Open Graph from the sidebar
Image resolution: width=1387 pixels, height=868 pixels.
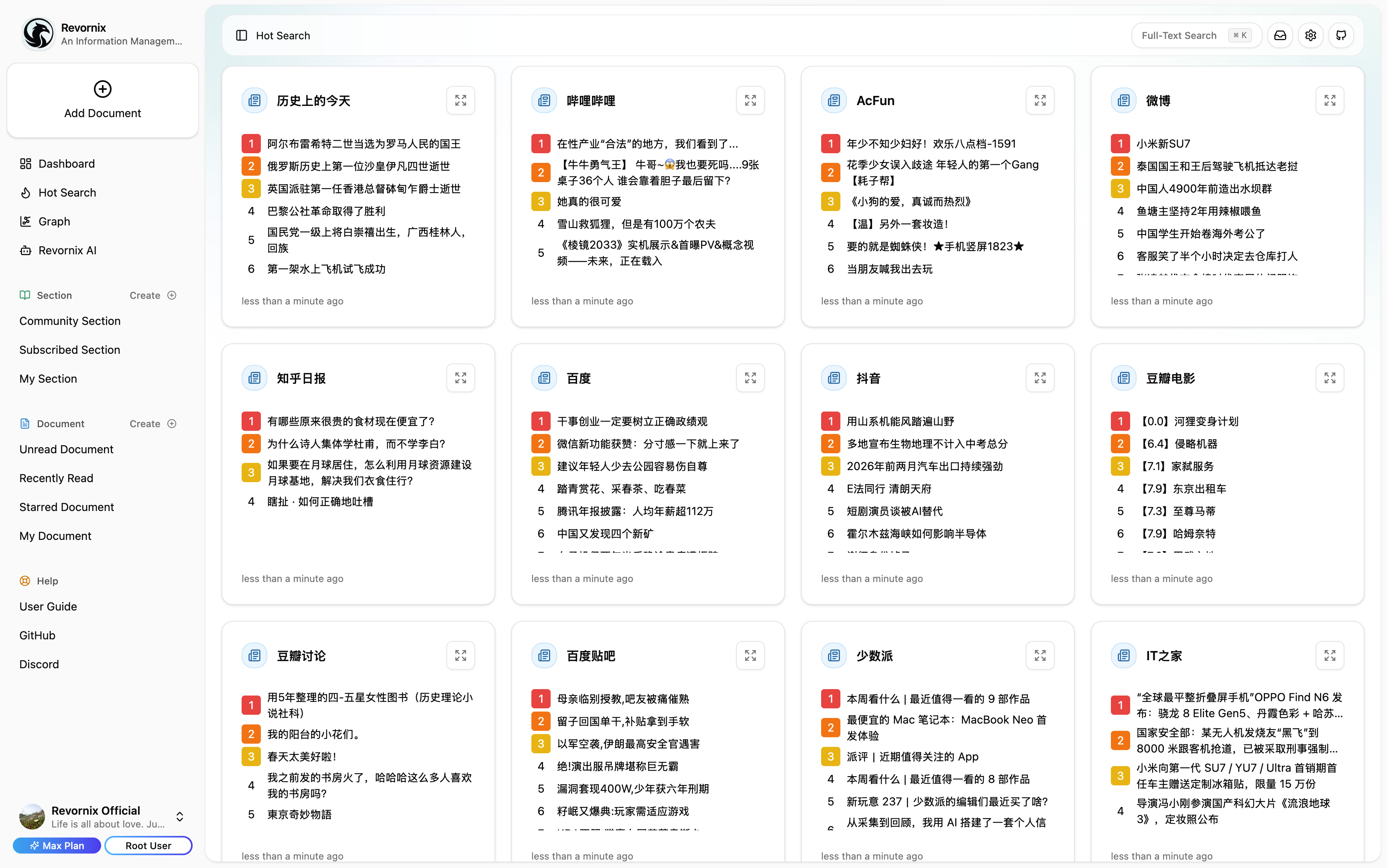click(54, 221)
